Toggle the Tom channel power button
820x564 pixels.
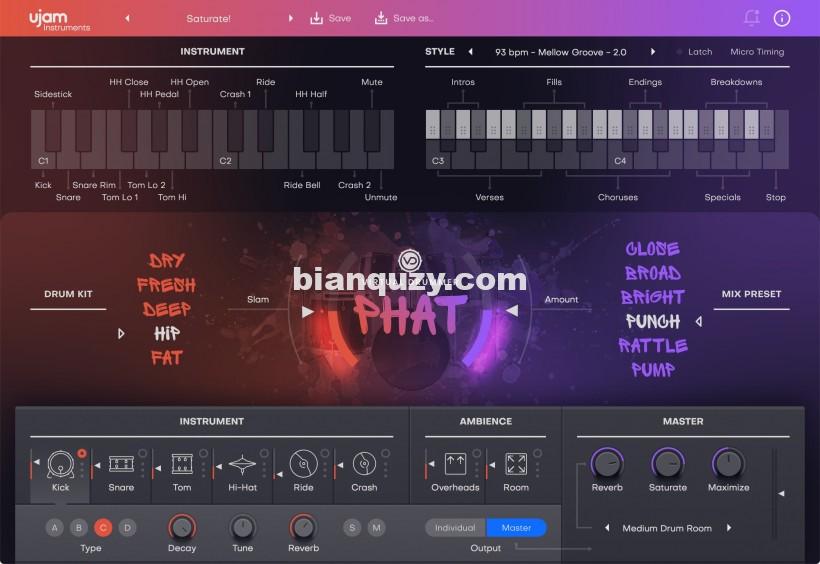[x=203, y=454]
